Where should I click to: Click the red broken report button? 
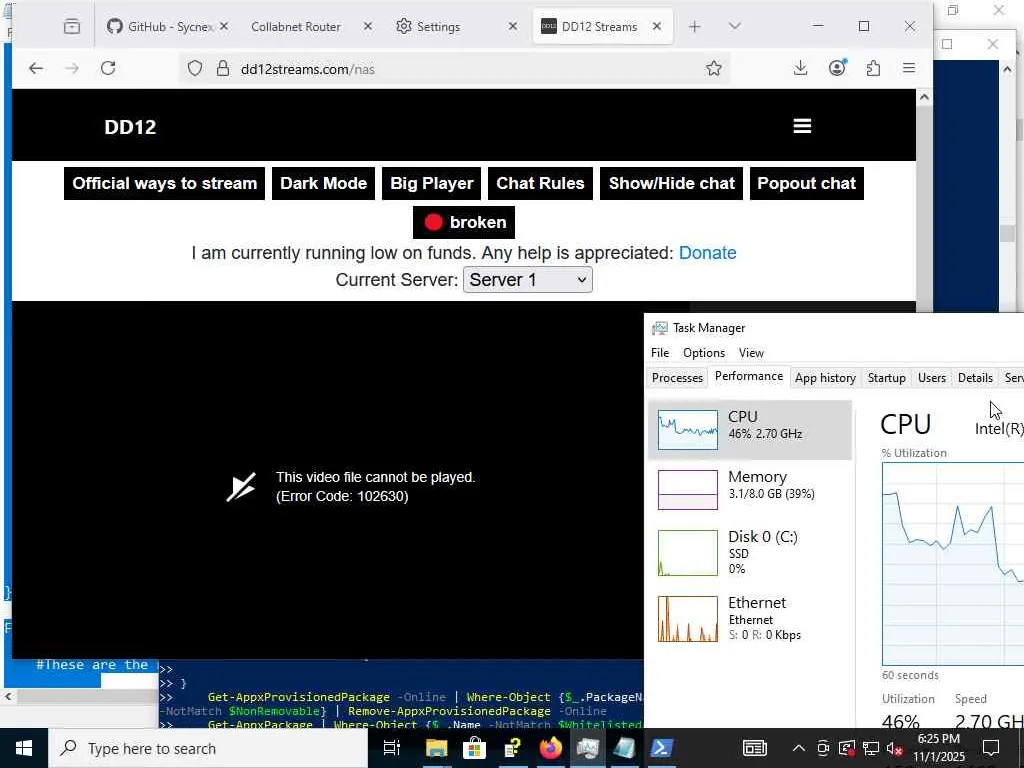464,223
